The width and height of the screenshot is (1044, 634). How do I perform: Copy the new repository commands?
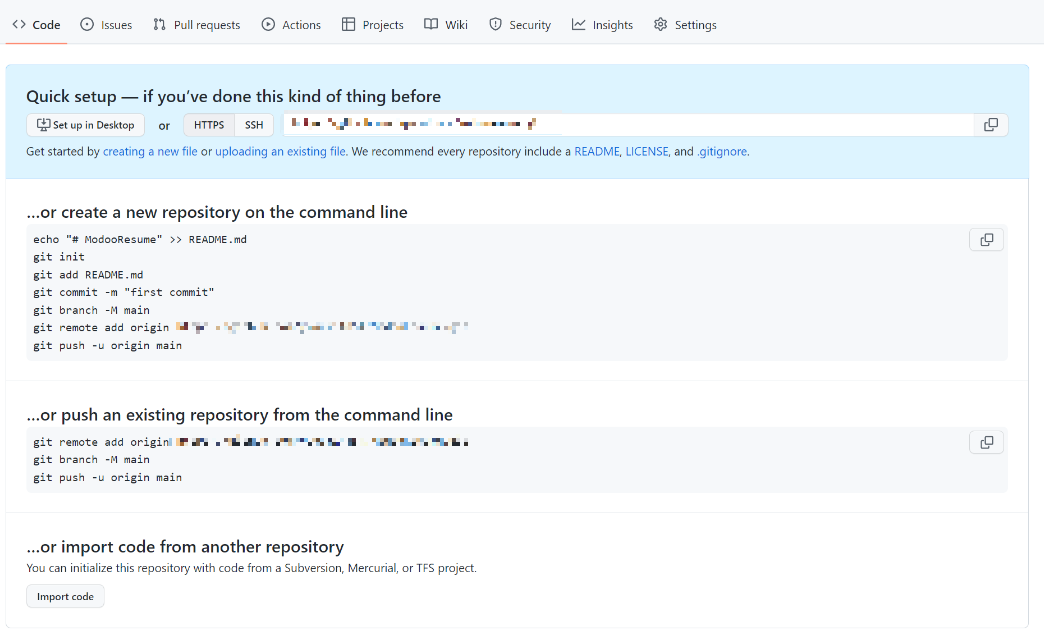click(x=987, y=240)
